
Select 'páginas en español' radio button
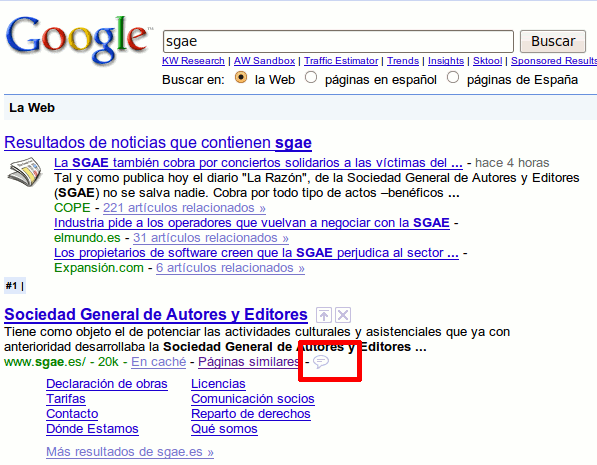click(x=311, y=78)
